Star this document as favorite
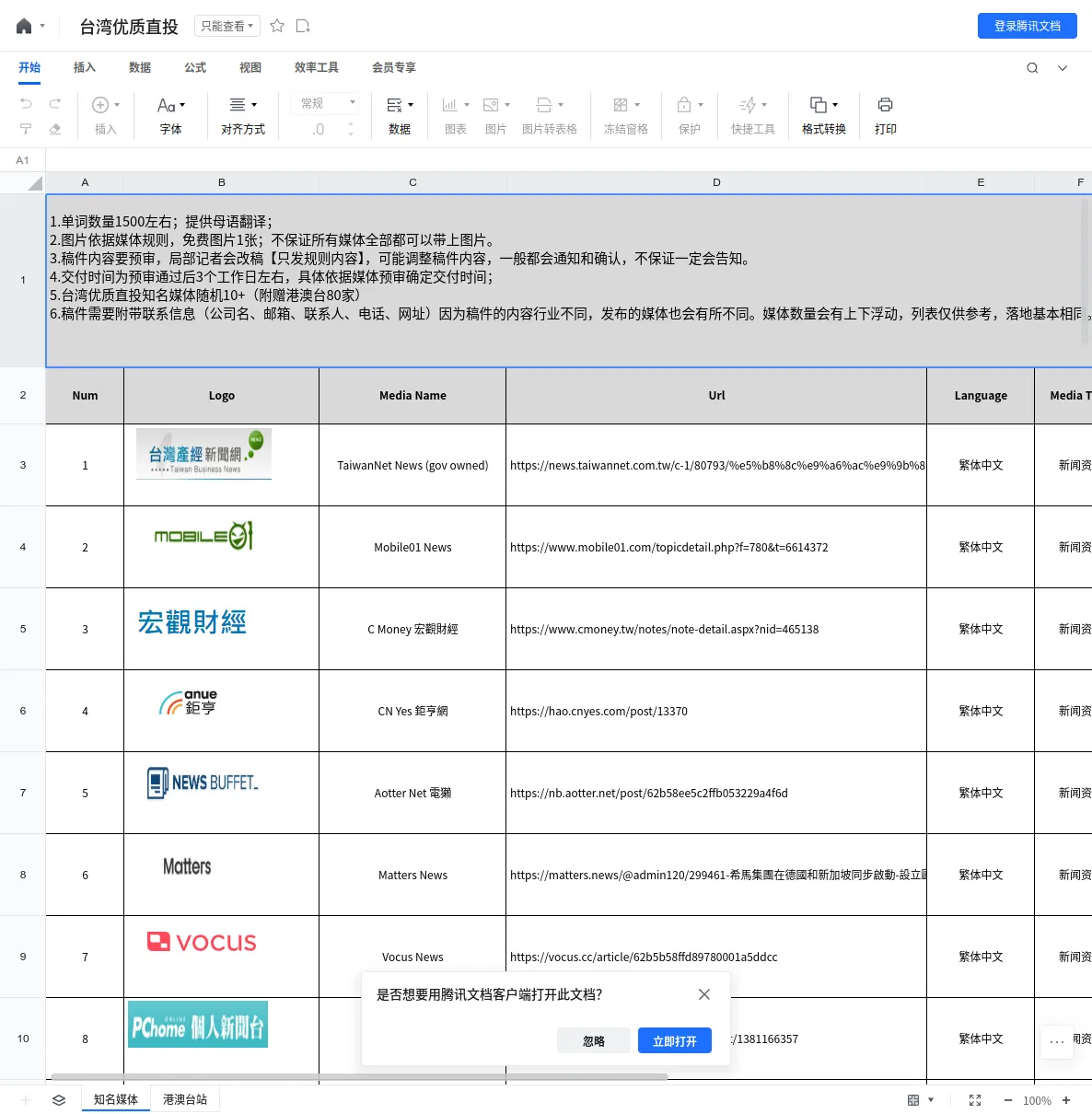Screen dimensions: 1092x1114 [277, 26]
